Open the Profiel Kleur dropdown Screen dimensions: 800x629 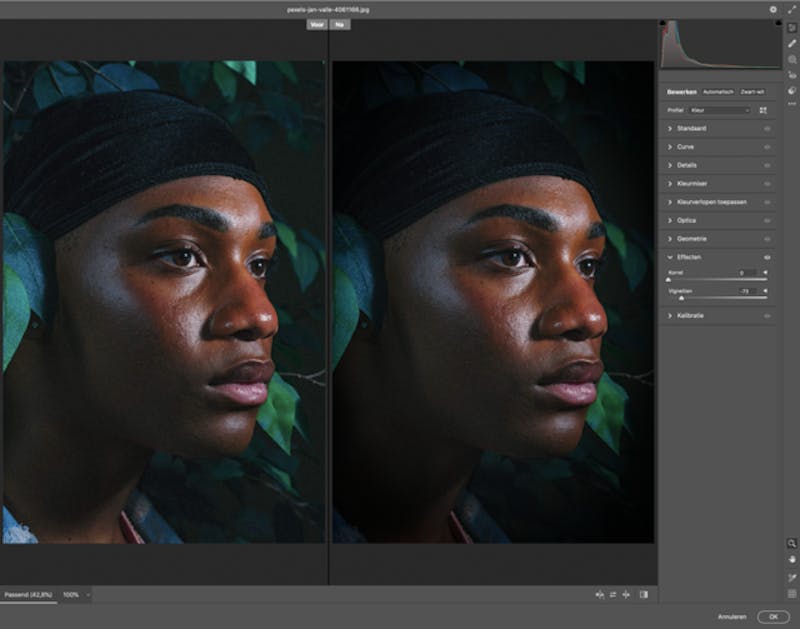(720, 110)
